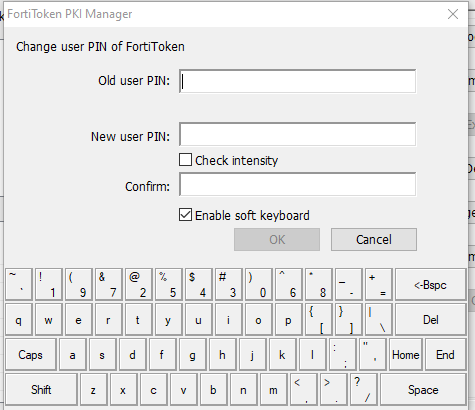Screen dimensions: 475x410
Task: Tap the f key on soft keyboard
Action: [x=163, y=354]
